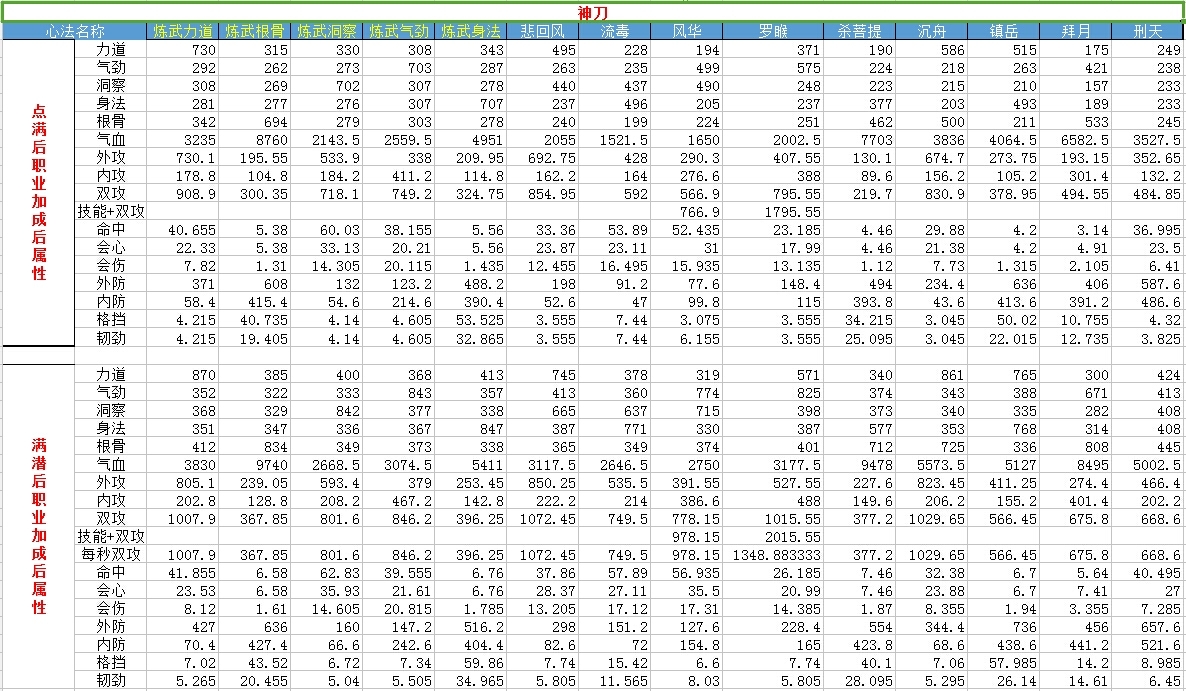The height and width of the screenshot is (691, 1186).
Task: Select the merged cell 点满后职业加成后属性
Action: click(39, 193)
